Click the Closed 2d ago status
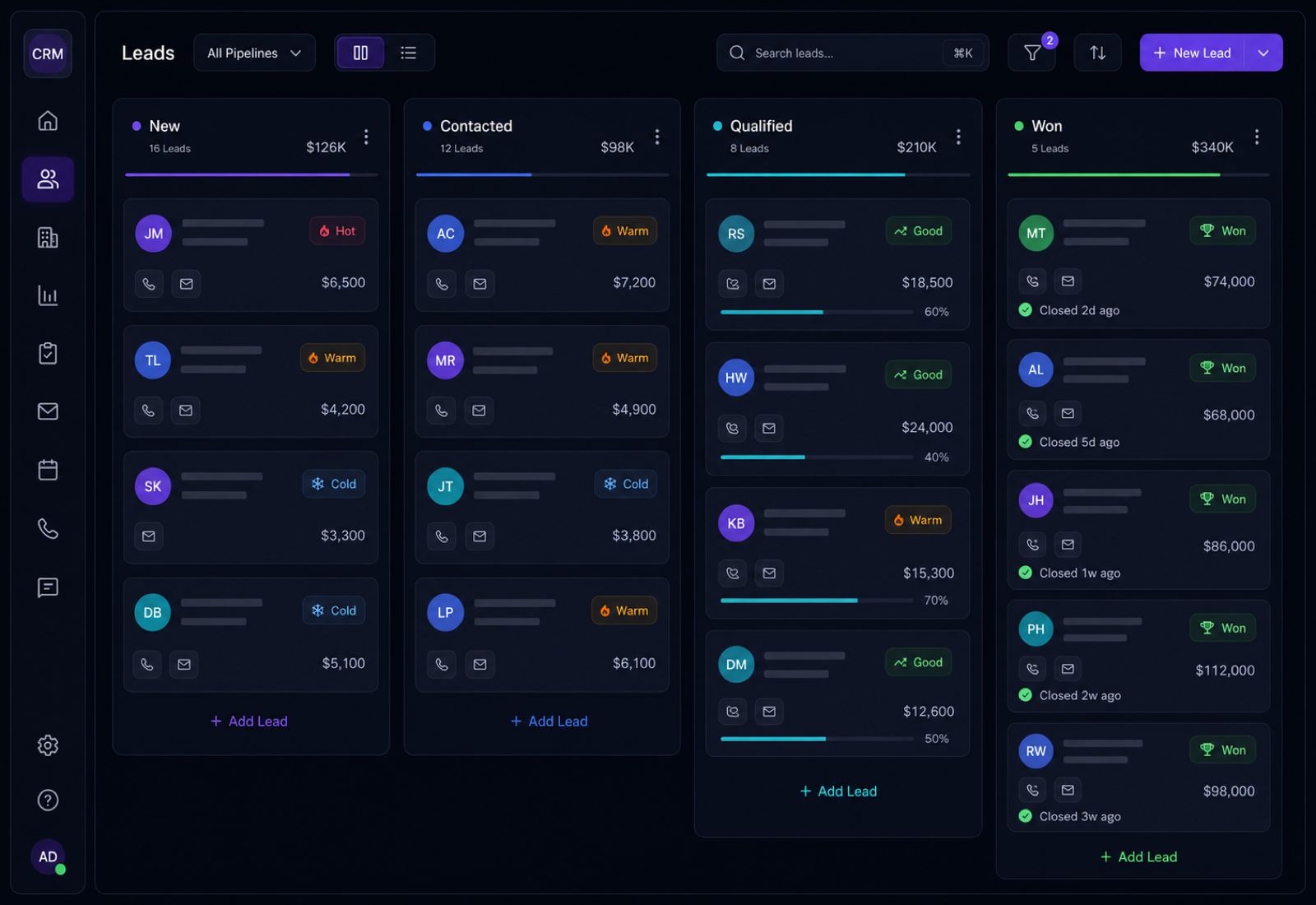 (x=1069, y=310)
